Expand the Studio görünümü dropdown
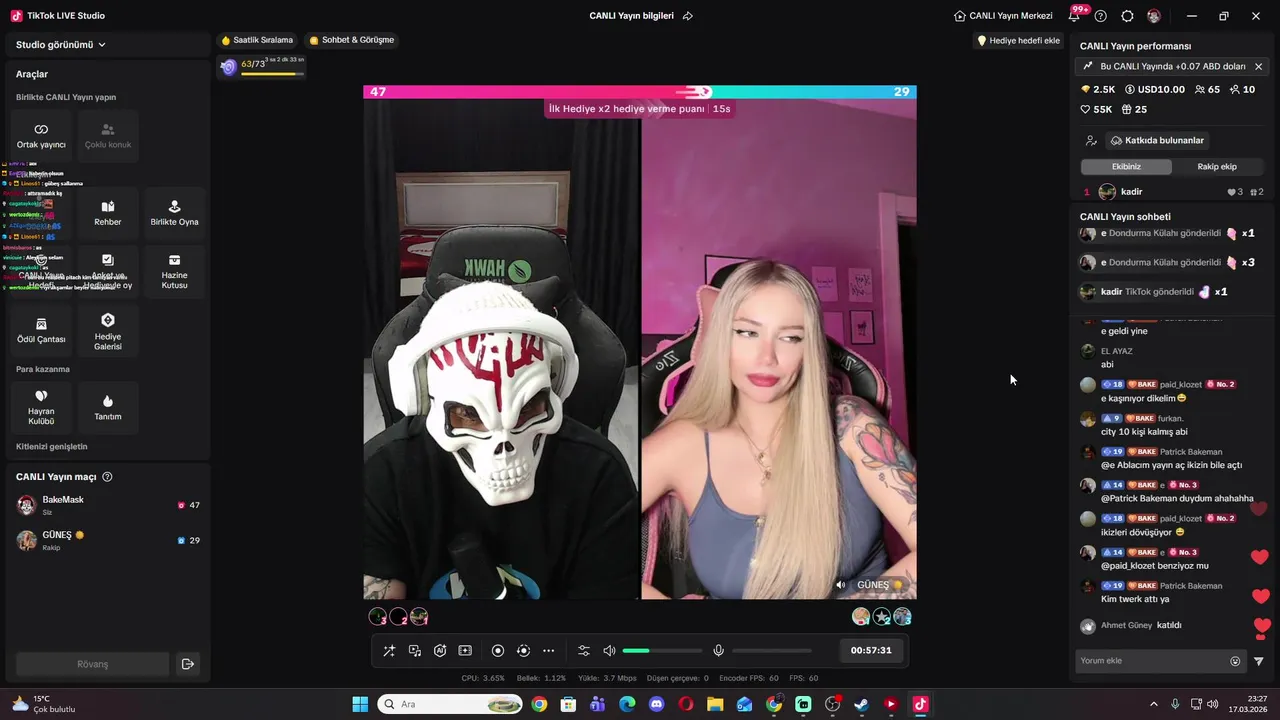Screen dimensions: 1280x720 (61, 45)
